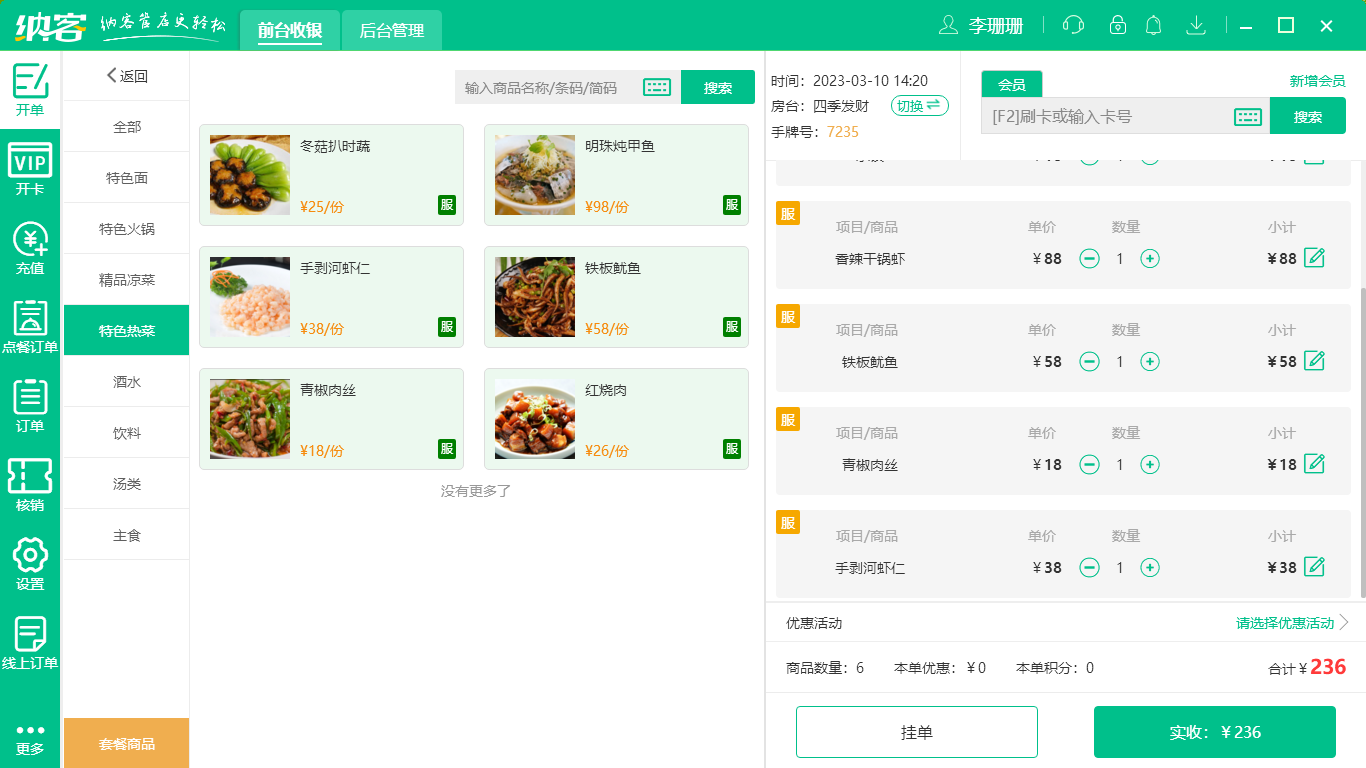Switch to the 前台收银 tab
This screenshot has height=768, width=1366.
(289, 30)
